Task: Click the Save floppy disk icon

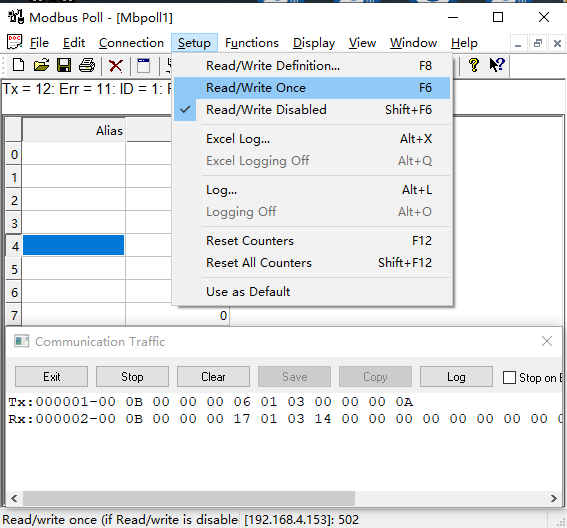Action: coord(64,65)
